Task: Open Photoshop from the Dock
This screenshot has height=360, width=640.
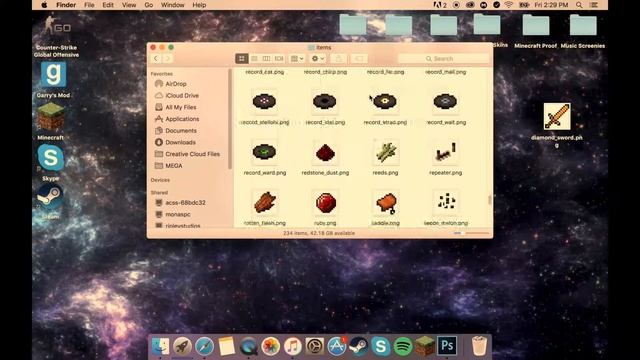Action: click(x=447, y=346)
